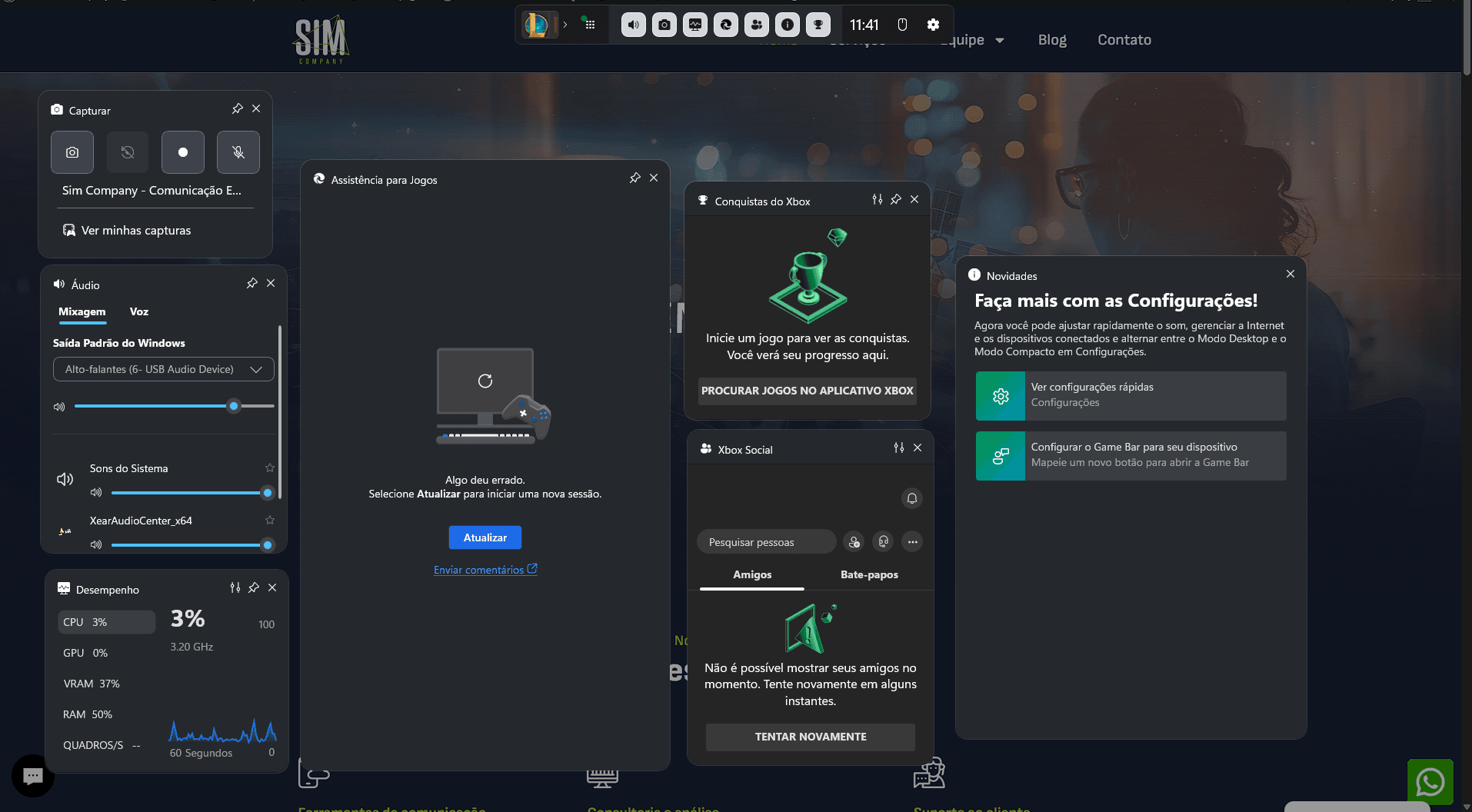1472x812 pixels.
Task: Toggle microphone during recording
Action: [238, 152]
